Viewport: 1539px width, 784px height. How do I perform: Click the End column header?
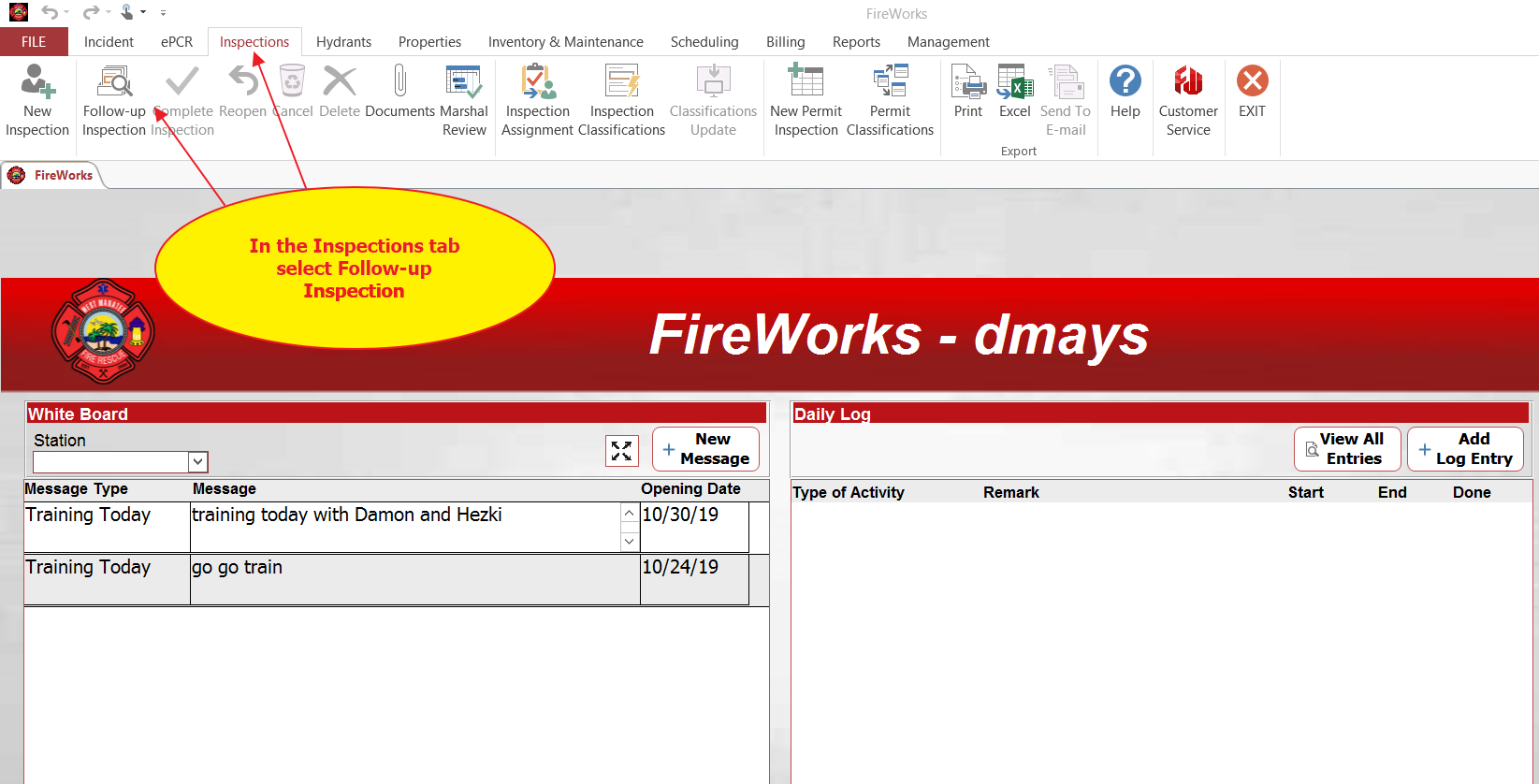(1392, 492)
